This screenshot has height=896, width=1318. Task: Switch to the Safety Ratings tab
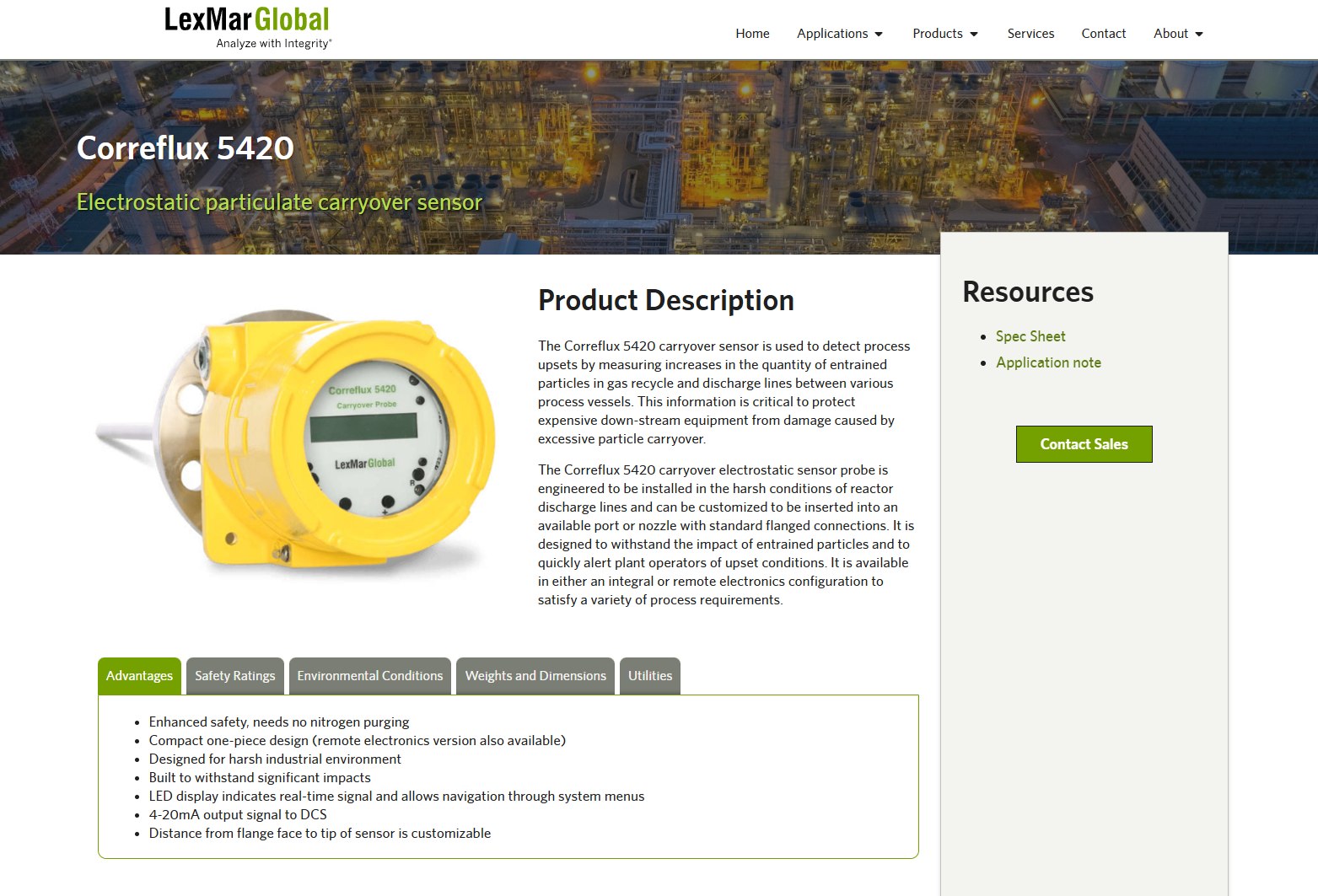point(235,676)
